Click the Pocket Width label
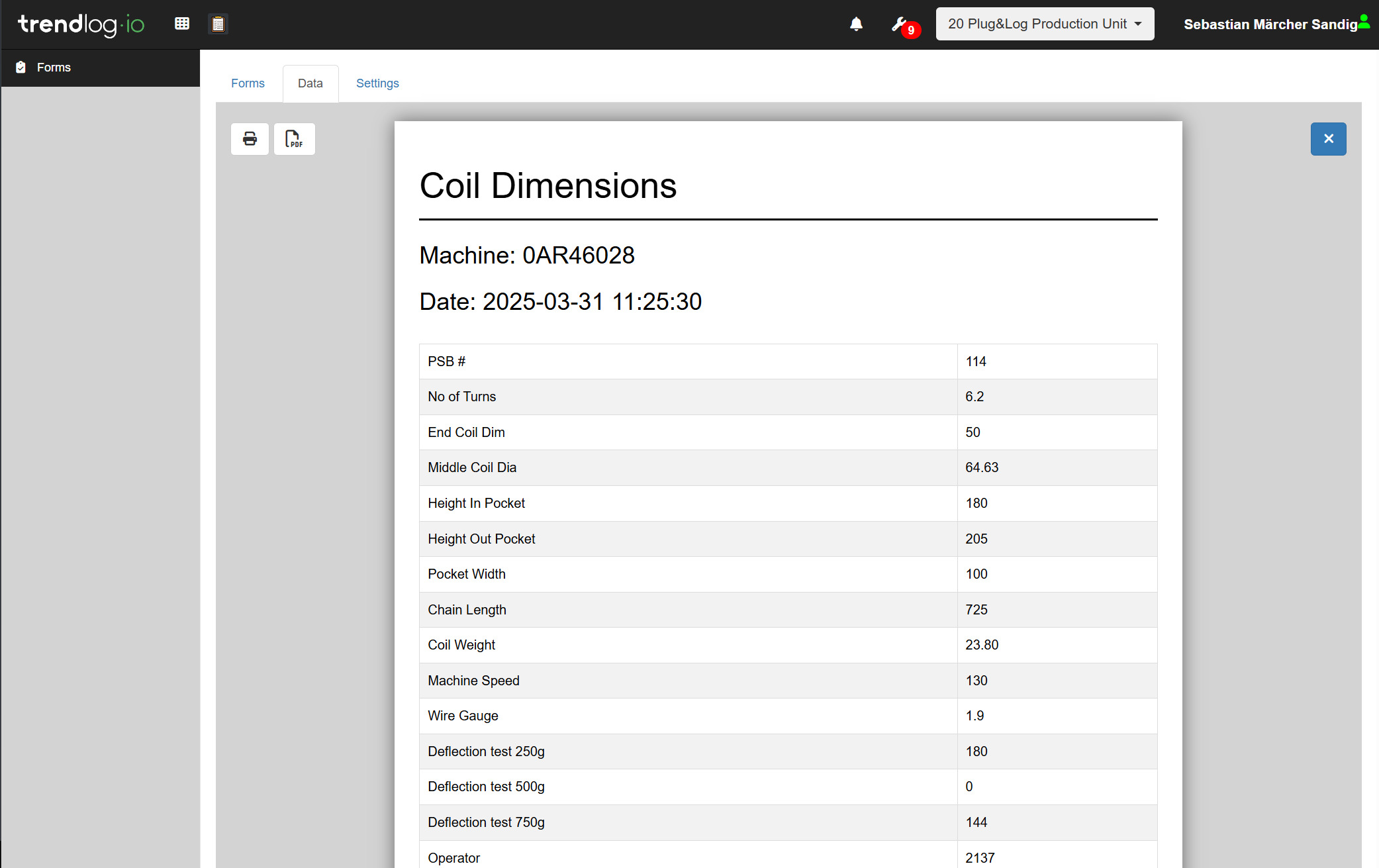Image resolution: width=1379 pixels, height=868 pixels. (467, 574)
